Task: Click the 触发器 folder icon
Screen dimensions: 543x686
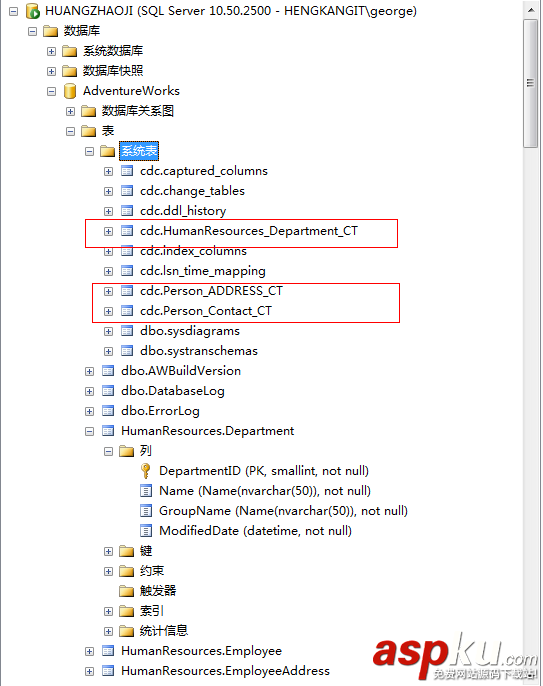Action: 126,591
